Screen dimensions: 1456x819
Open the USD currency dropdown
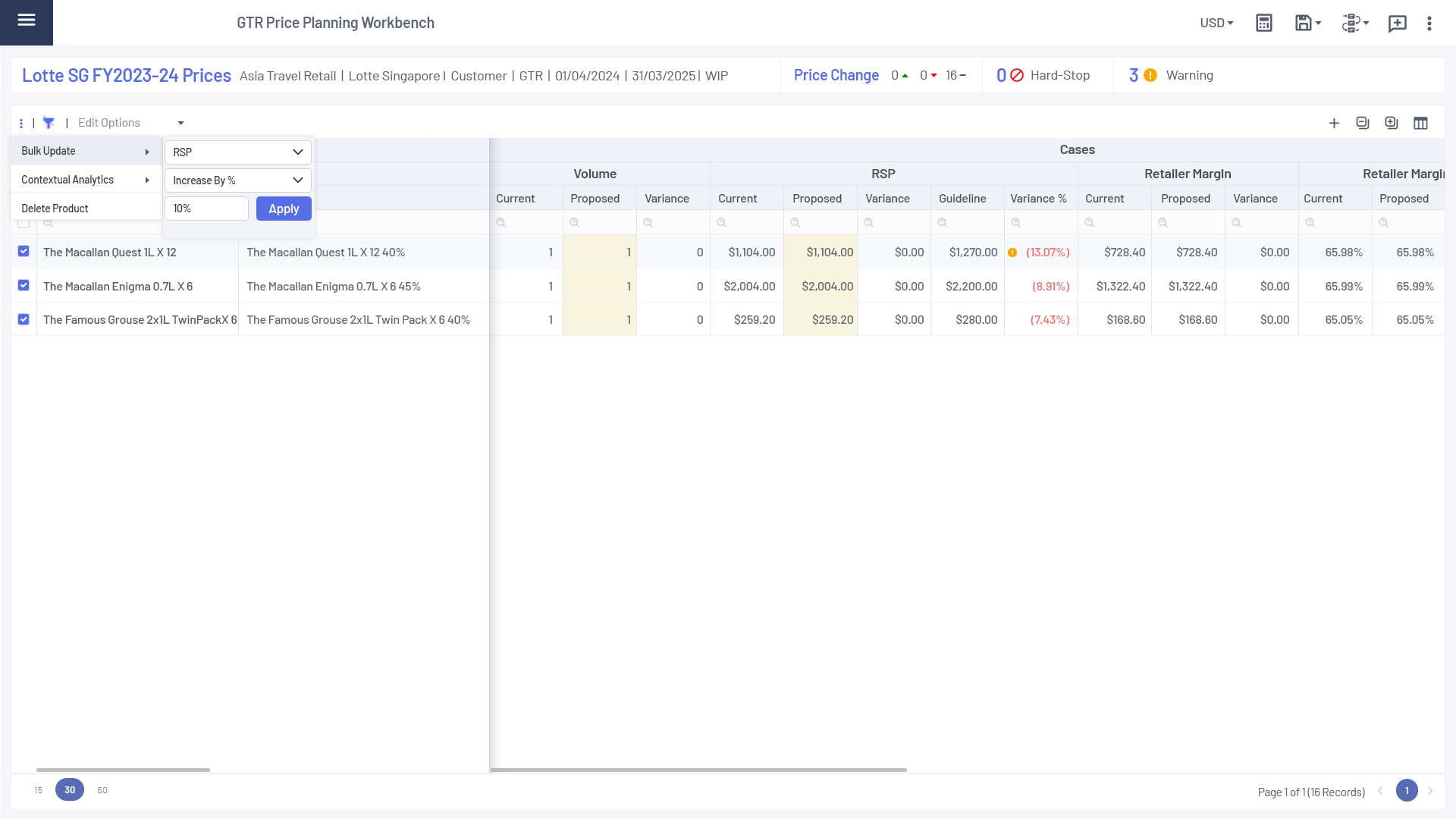(1216, 23)
